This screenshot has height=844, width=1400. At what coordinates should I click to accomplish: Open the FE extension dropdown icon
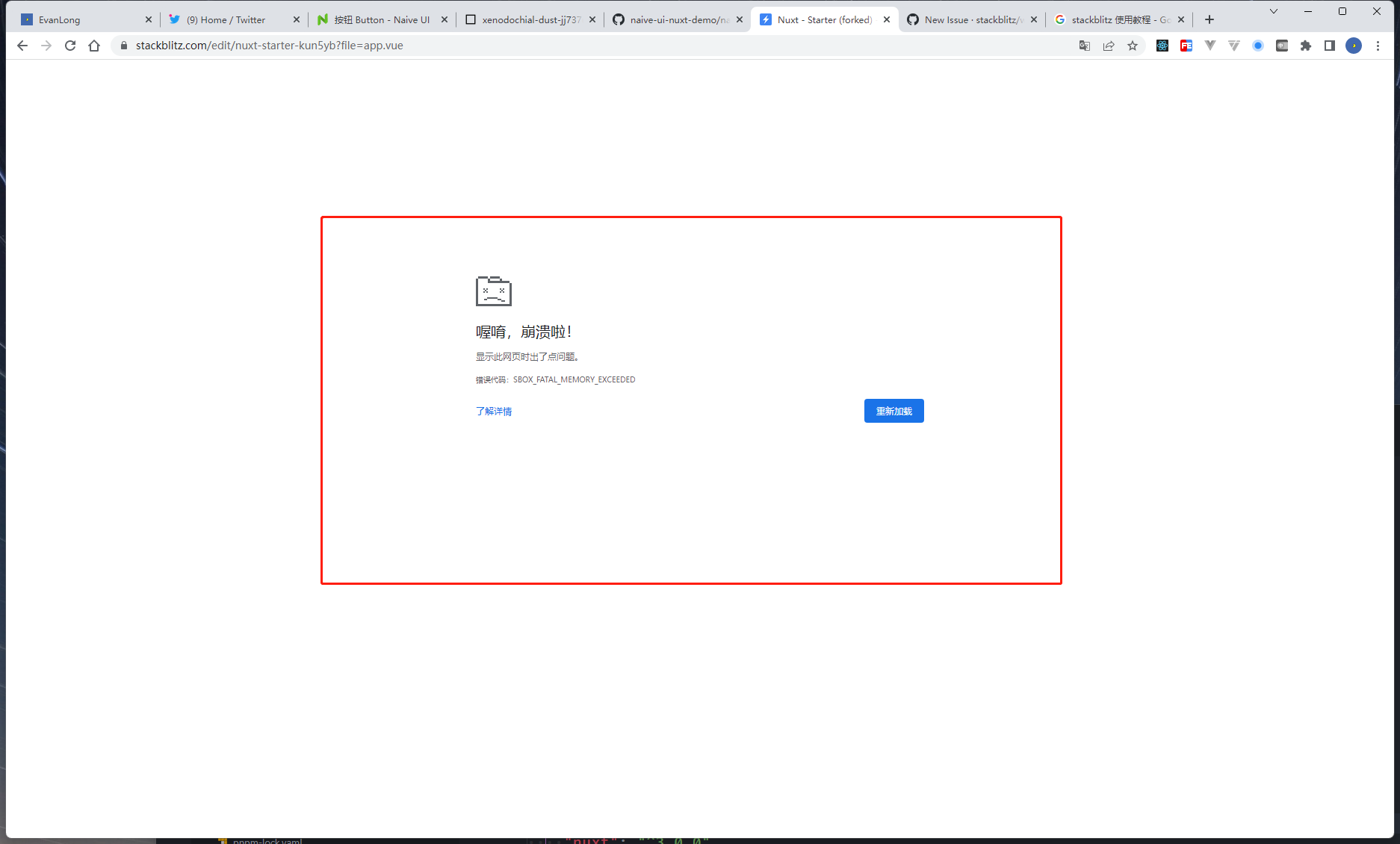pos(1186,46)
